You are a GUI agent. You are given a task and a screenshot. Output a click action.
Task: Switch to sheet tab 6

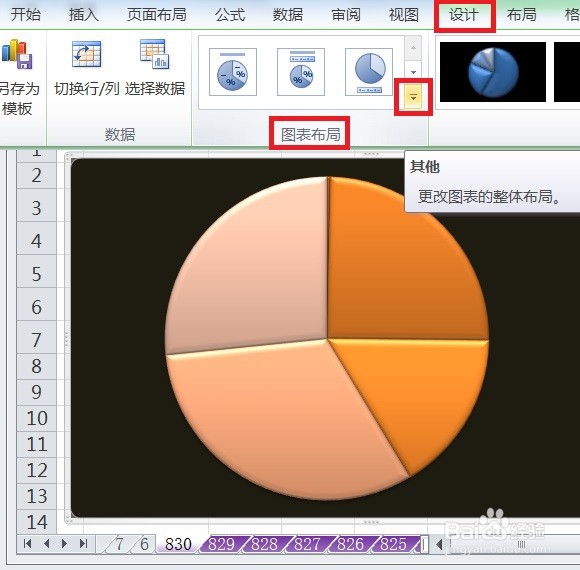pos(144,544)
